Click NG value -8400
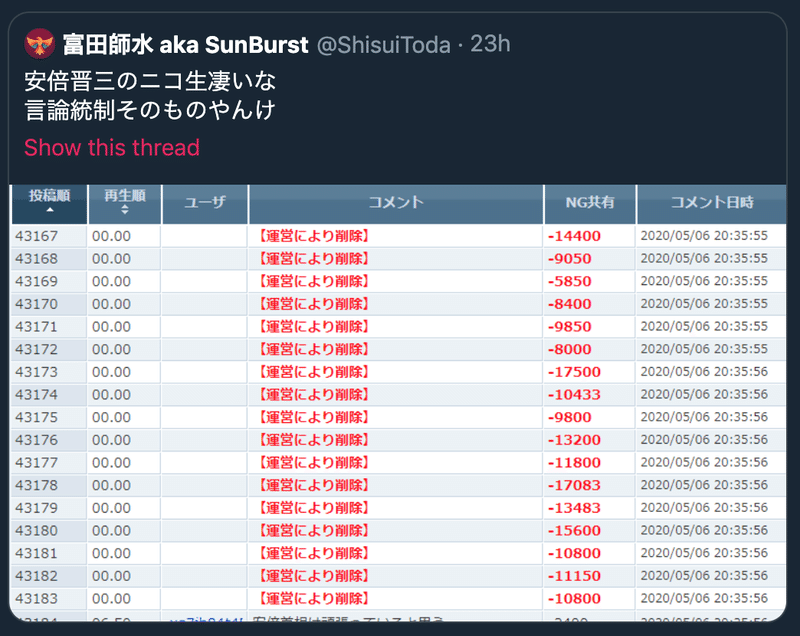This screenshot has width=800, height=636. (569, 304)
